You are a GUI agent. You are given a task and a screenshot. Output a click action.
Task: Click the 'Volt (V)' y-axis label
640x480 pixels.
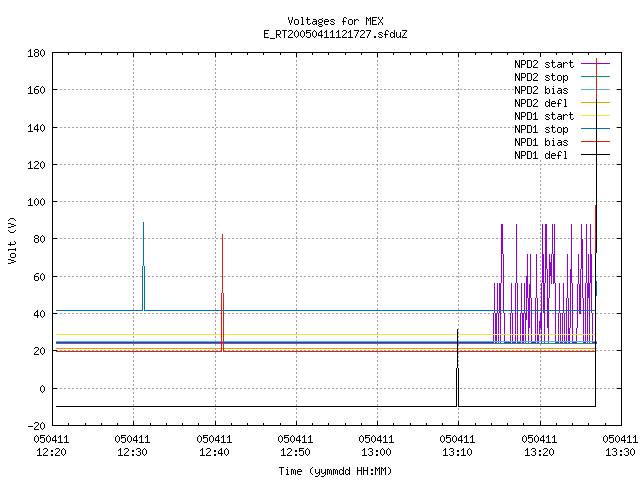click(12, 240)
